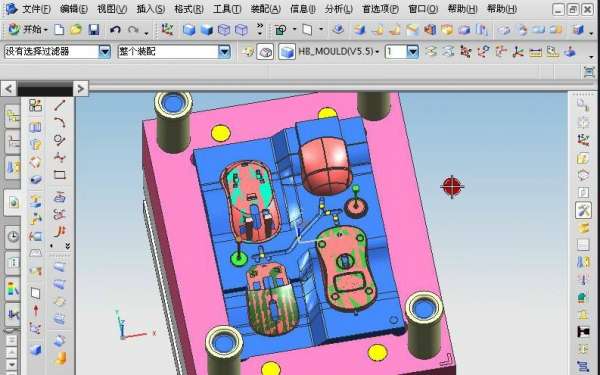Click the Save floppy disk icon

point(94,29)
